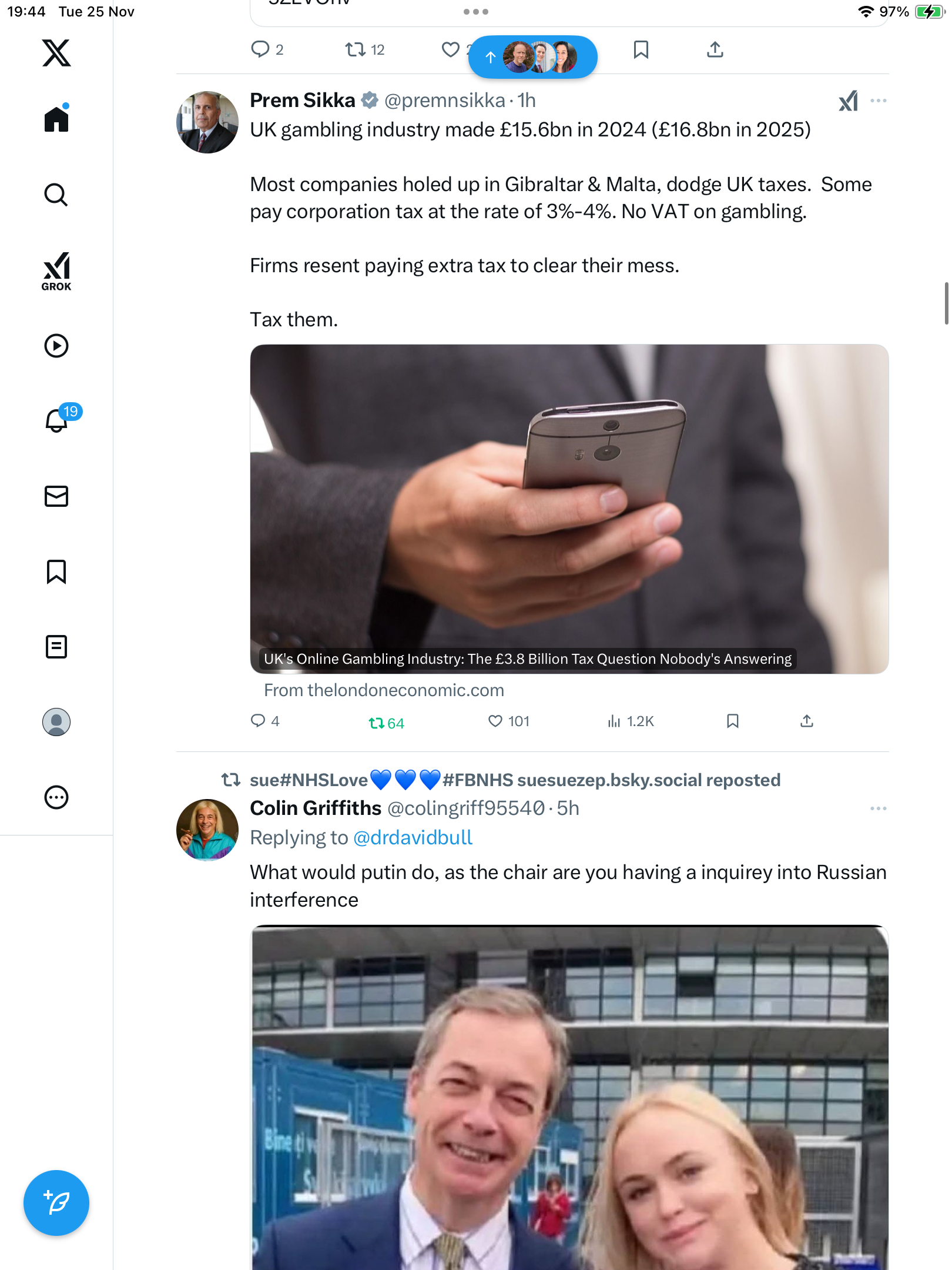Click the compose post button
Image resolution: width=952 pixels, height=1270 pixels.
[x=56, y=1203]
